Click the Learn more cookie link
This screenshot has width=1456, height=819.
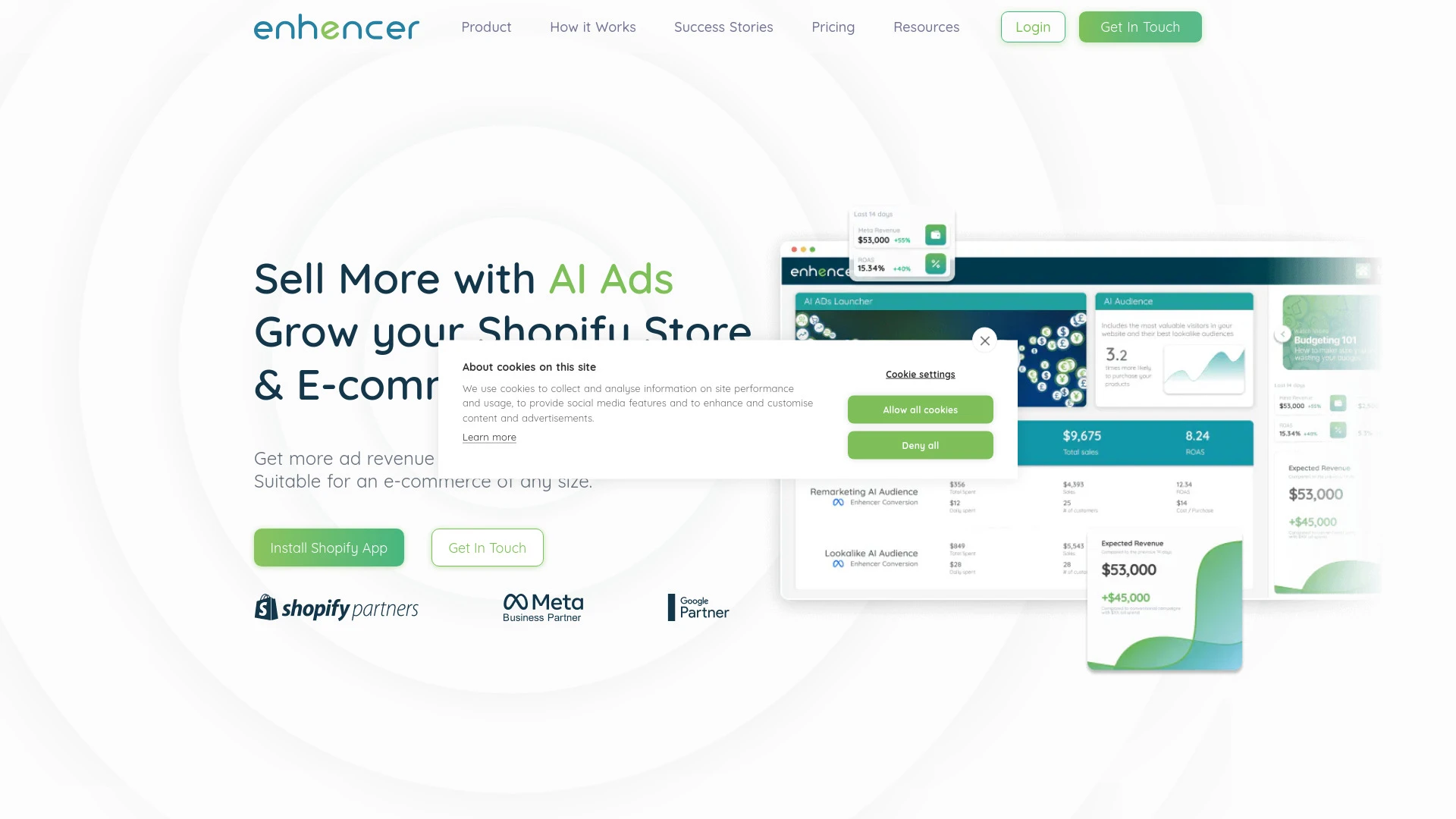pos(489,437)
